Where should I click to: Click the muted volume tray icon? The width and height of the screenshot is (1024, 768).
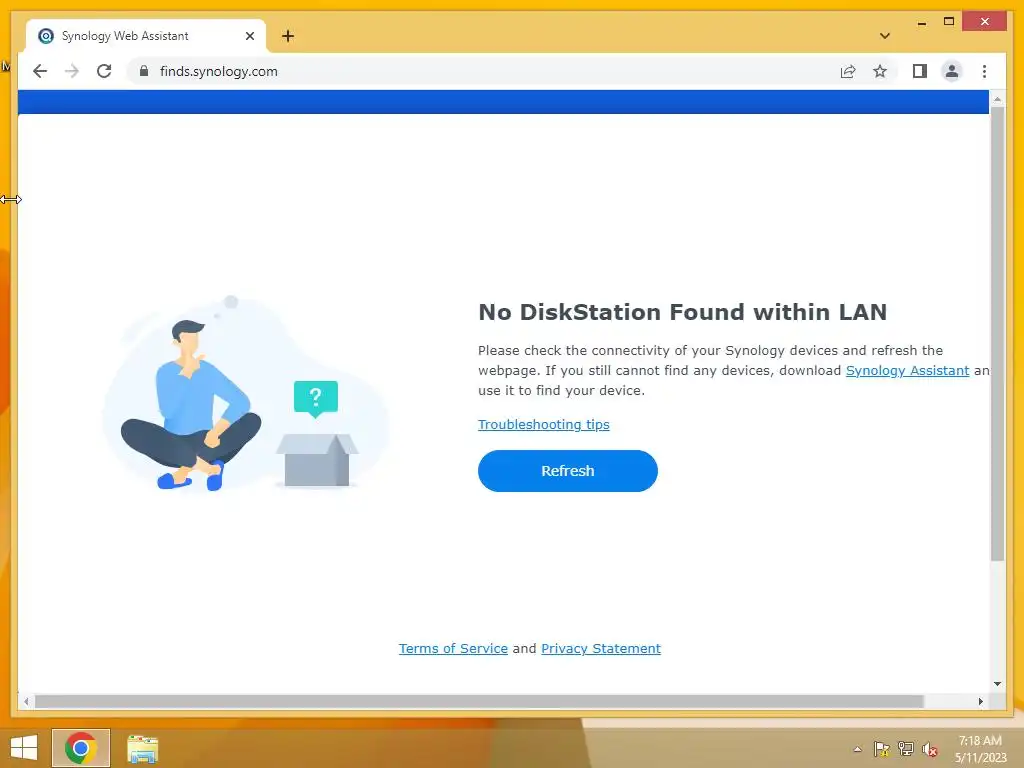tap(930, 749)
